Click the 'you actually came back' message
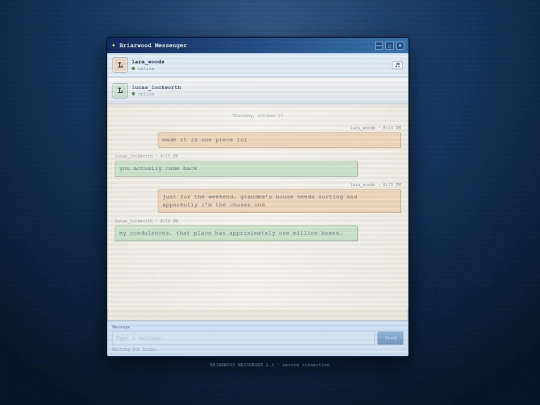 (x=236, y=169)
